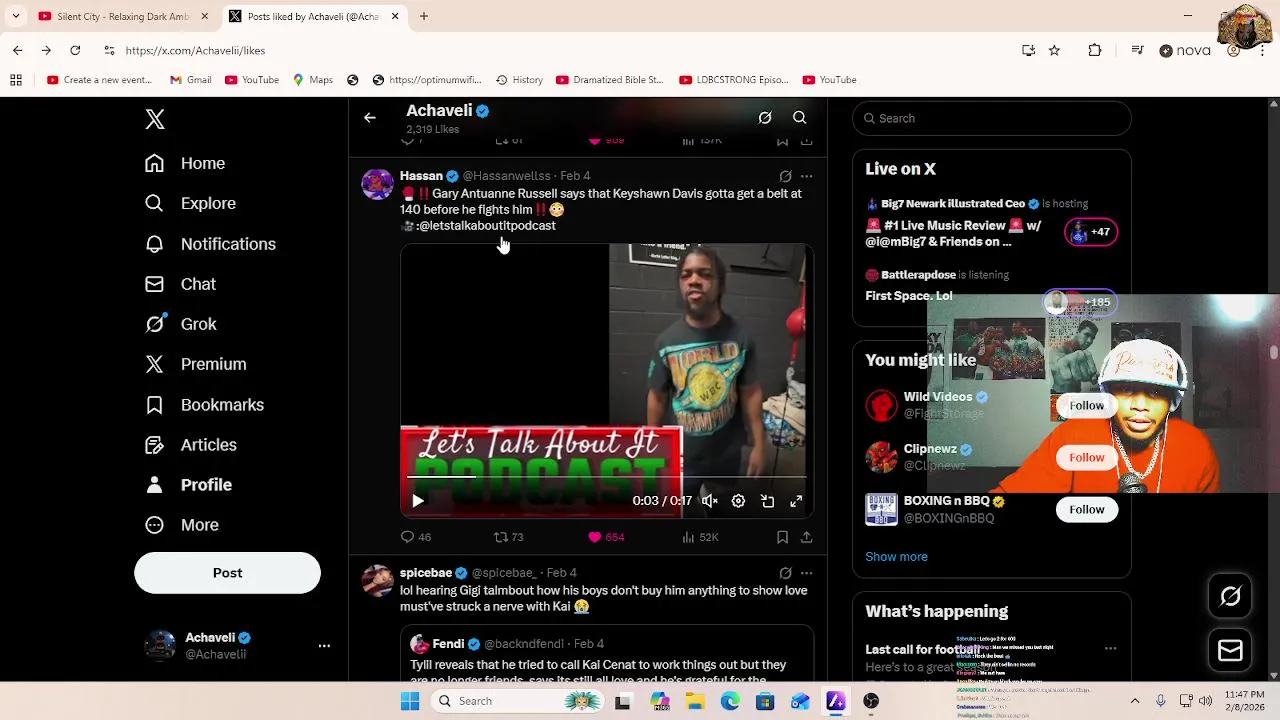The height and width of the screenshot is (720, 1280).
Task: Click the video progress bar
Action: coord(607,478)
